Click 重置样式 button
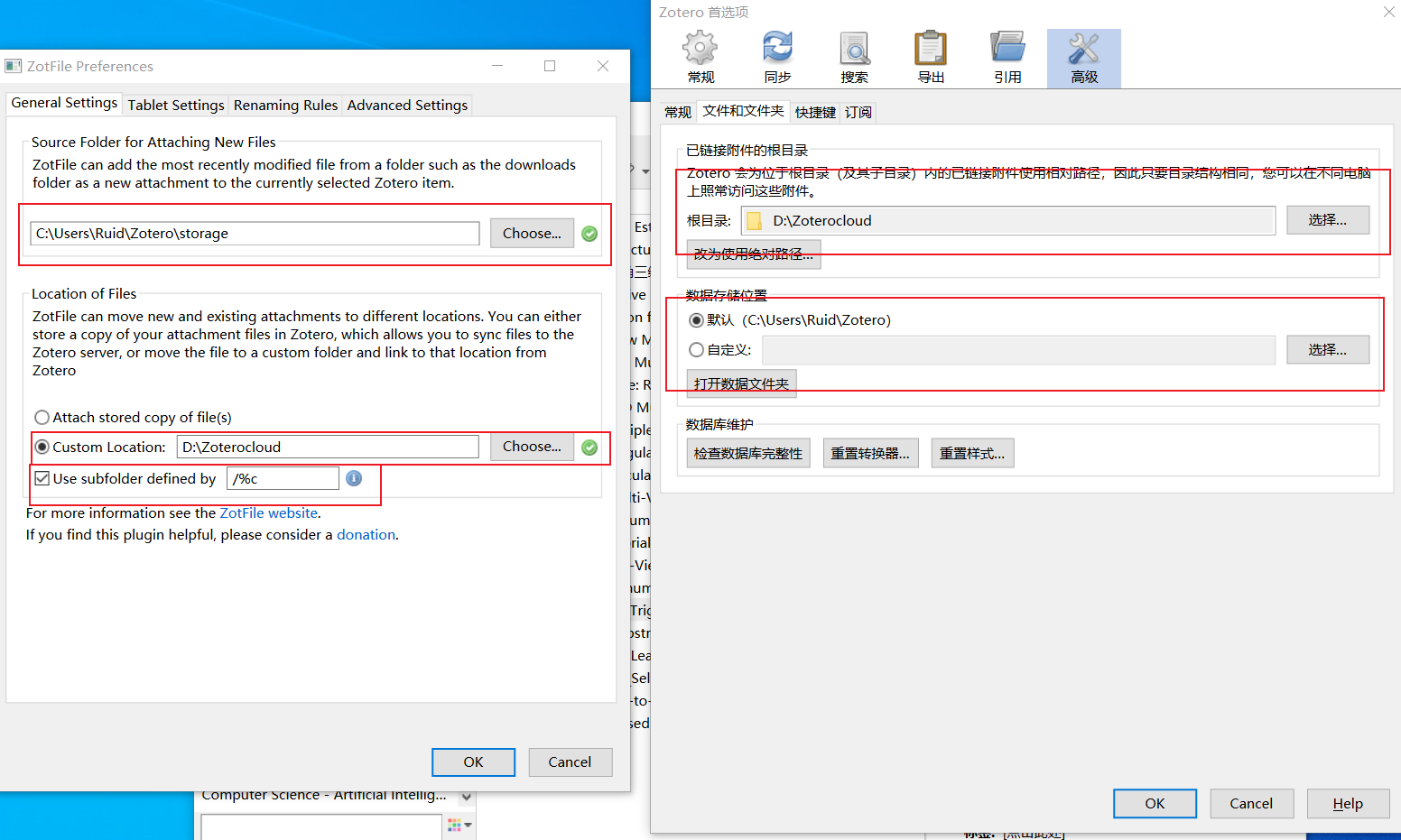1401x840 pixels. pos(972,453)
